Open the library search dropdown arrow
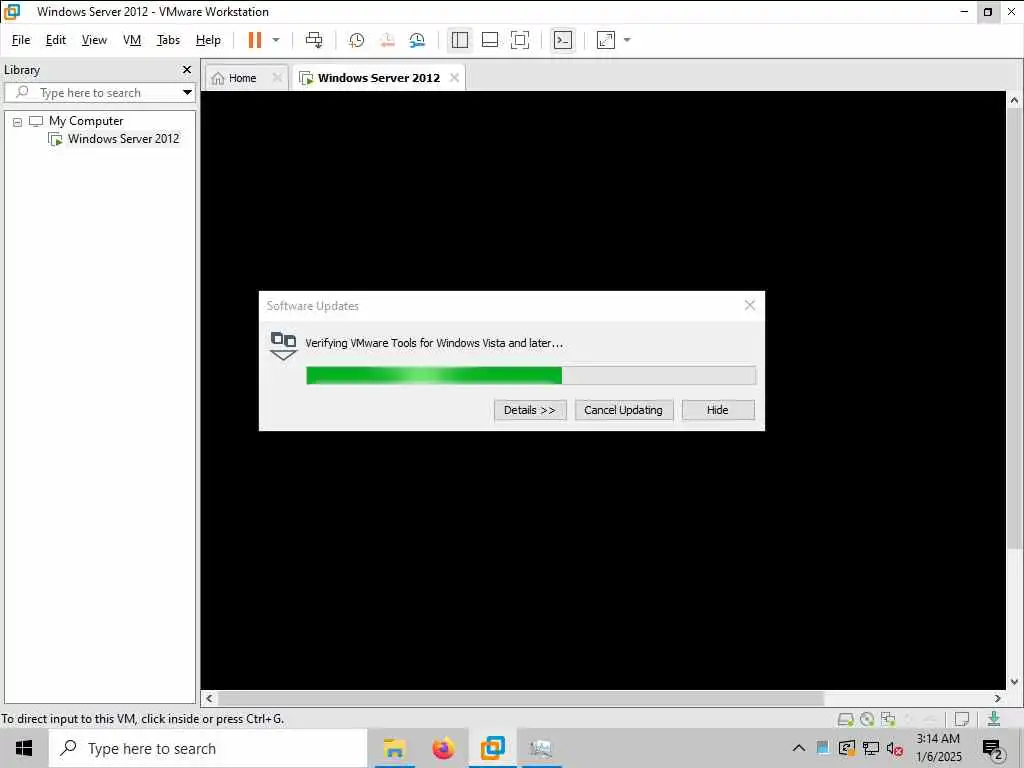1024x768 pixels. pos(187,92)
